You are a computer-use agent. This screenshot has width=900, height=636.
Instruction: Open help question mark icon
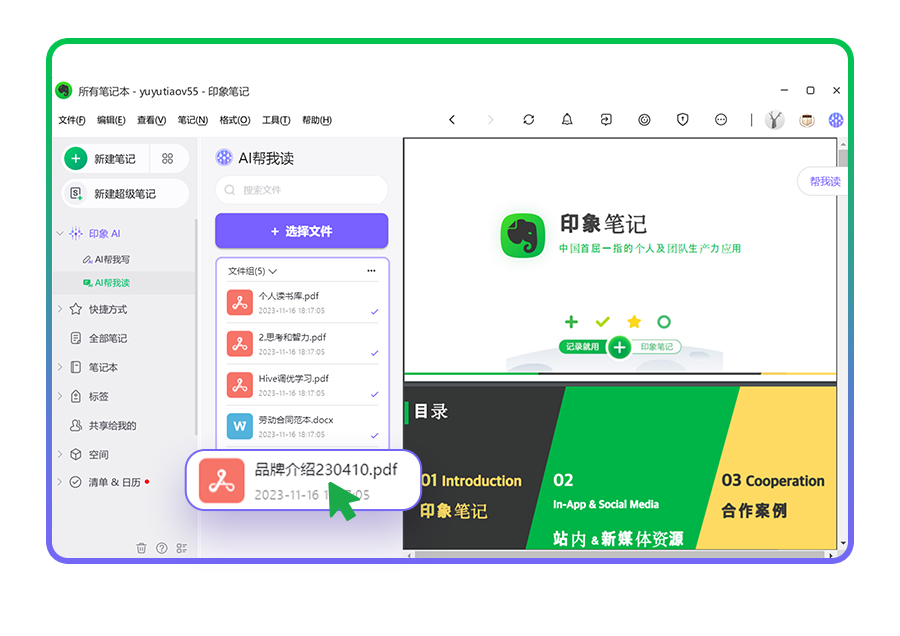click(x=162, y=548)
